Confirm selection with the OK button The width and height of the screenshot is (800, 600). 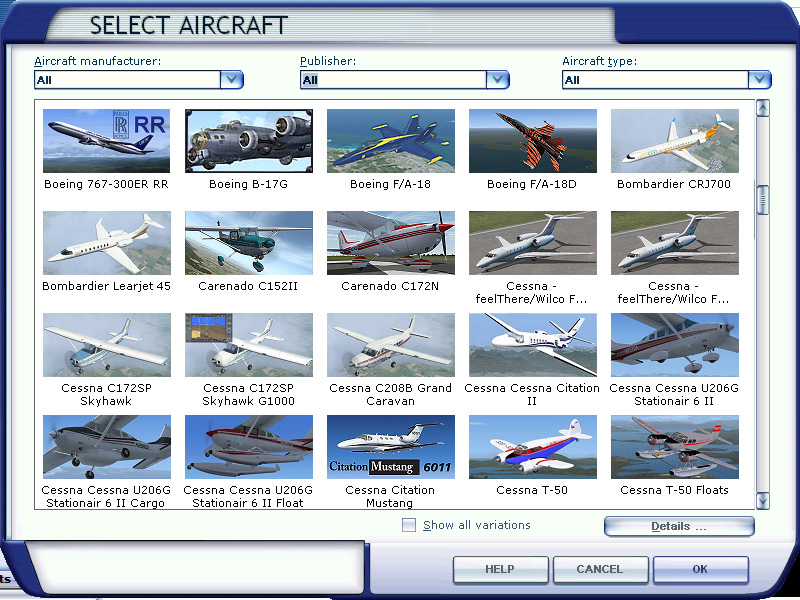coord(701,569)
